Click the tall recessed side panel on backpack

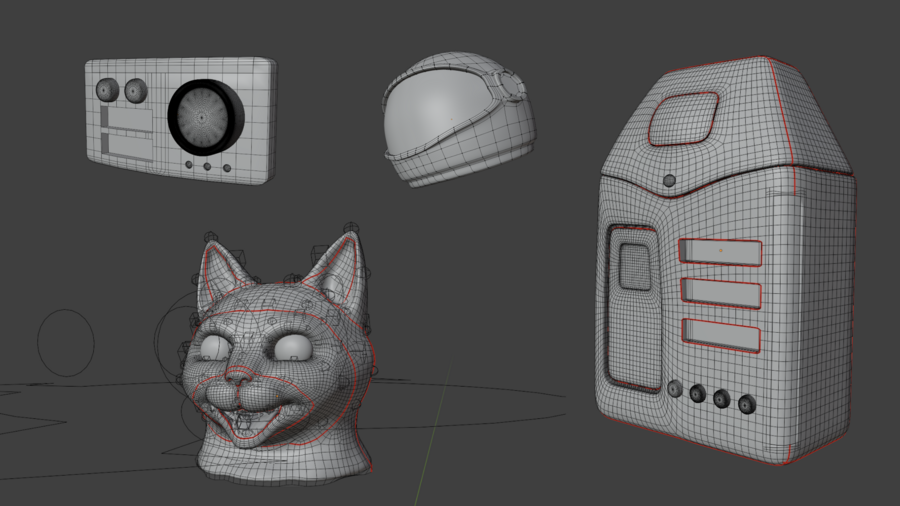635,307
